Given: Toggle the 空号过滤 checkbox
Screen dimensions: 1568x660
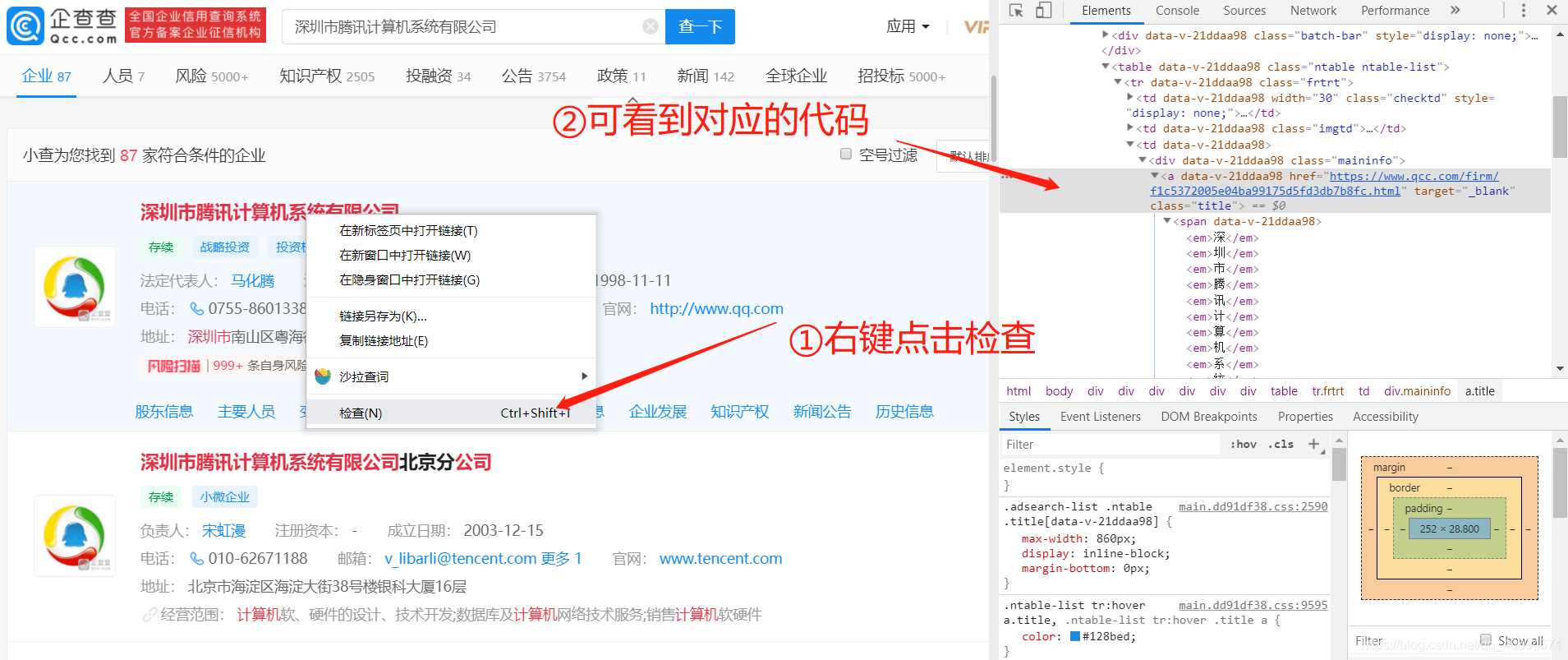Looking at the screenshot, I should click(846, 154).
